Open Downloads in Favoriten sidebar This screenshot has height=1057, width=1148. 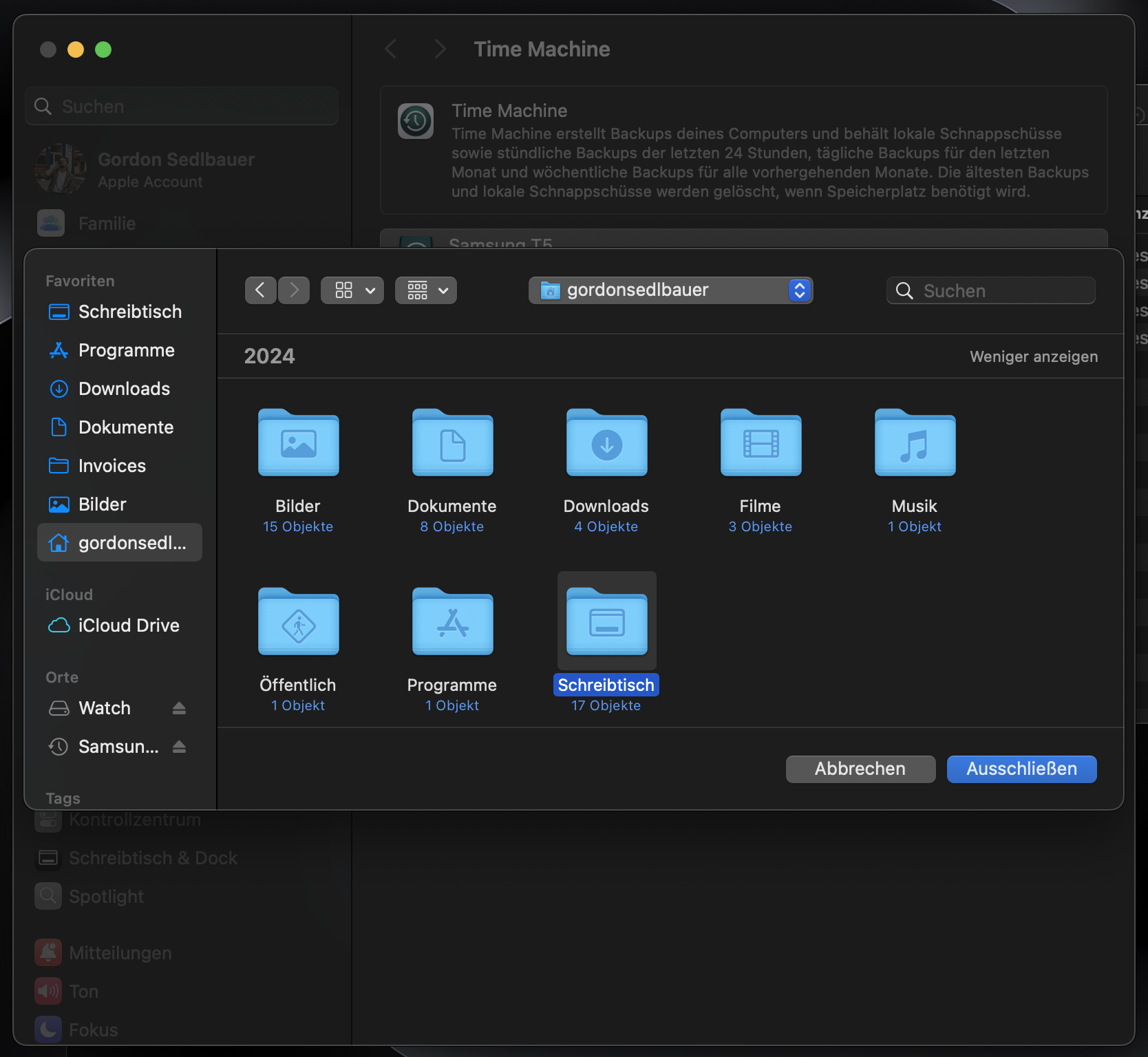[120, 389]
